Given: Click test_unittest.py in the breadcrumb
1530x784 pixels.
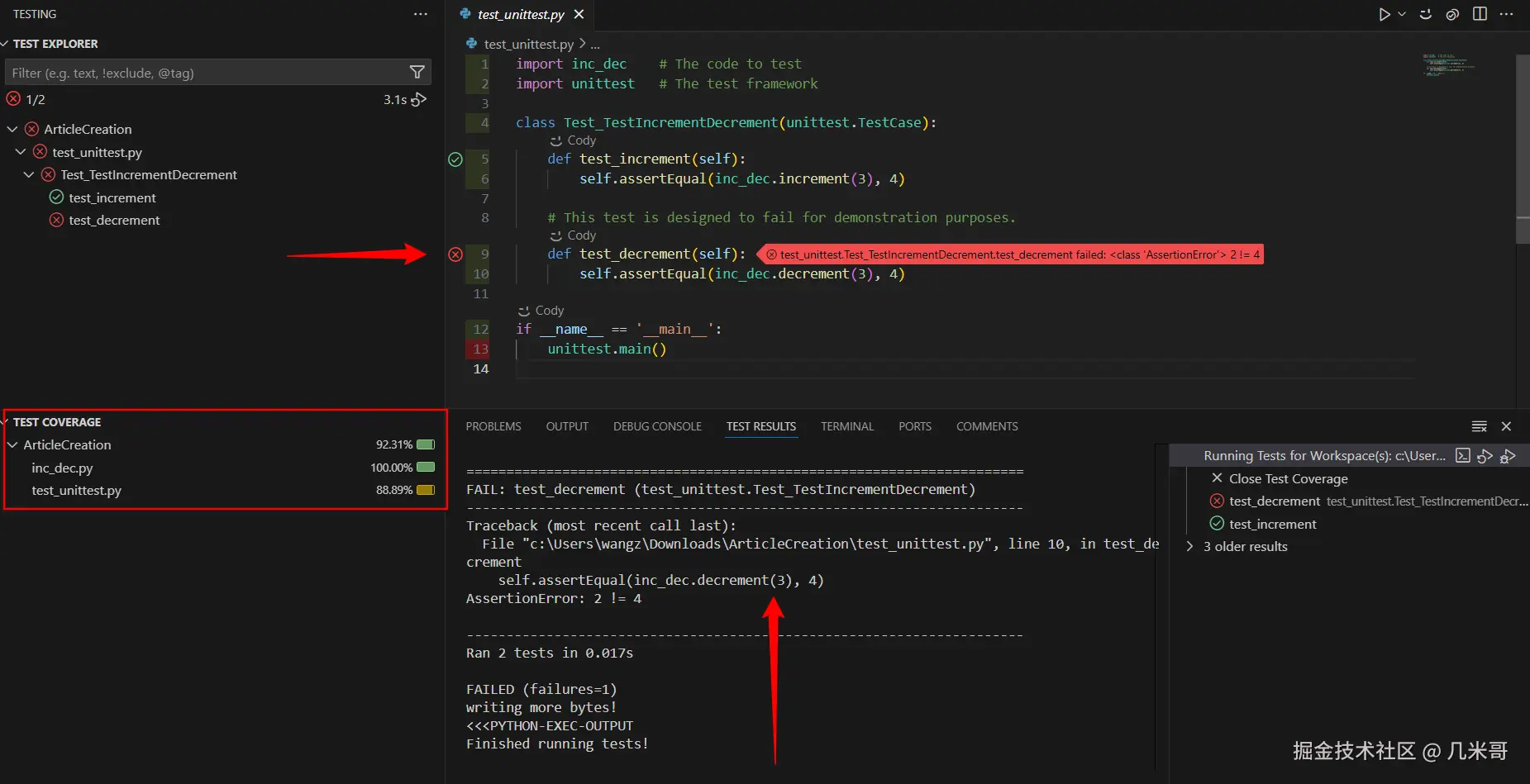Looking at the screenshot, I should pos(528,44).
